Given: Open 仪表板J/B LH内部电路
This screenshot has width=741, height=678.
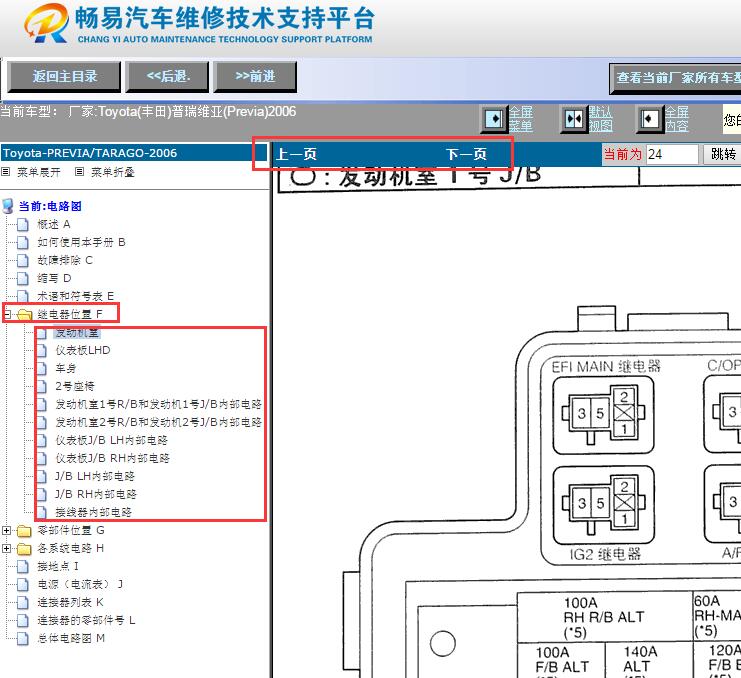Looking at the screenshot, I should point(112,440).
